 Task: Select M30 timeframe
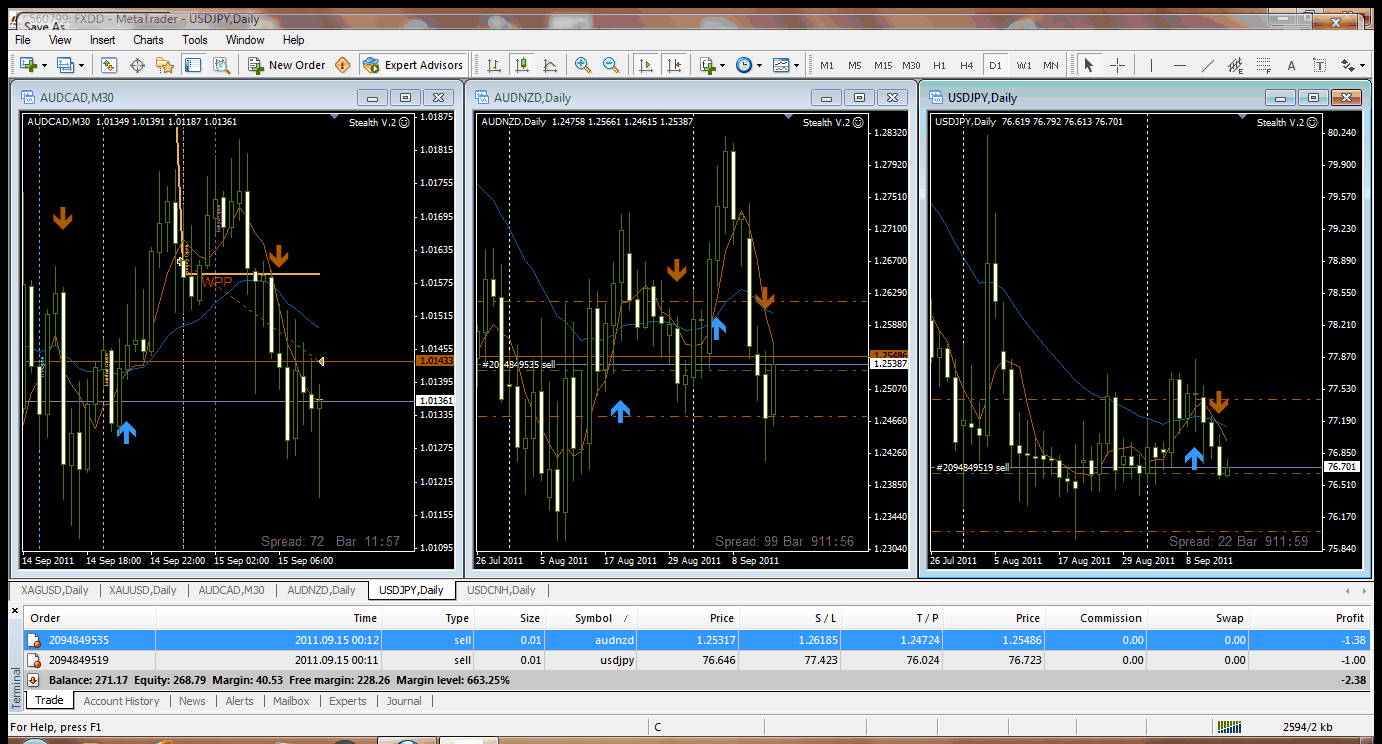pyautogui.click(x=911, y=65)
